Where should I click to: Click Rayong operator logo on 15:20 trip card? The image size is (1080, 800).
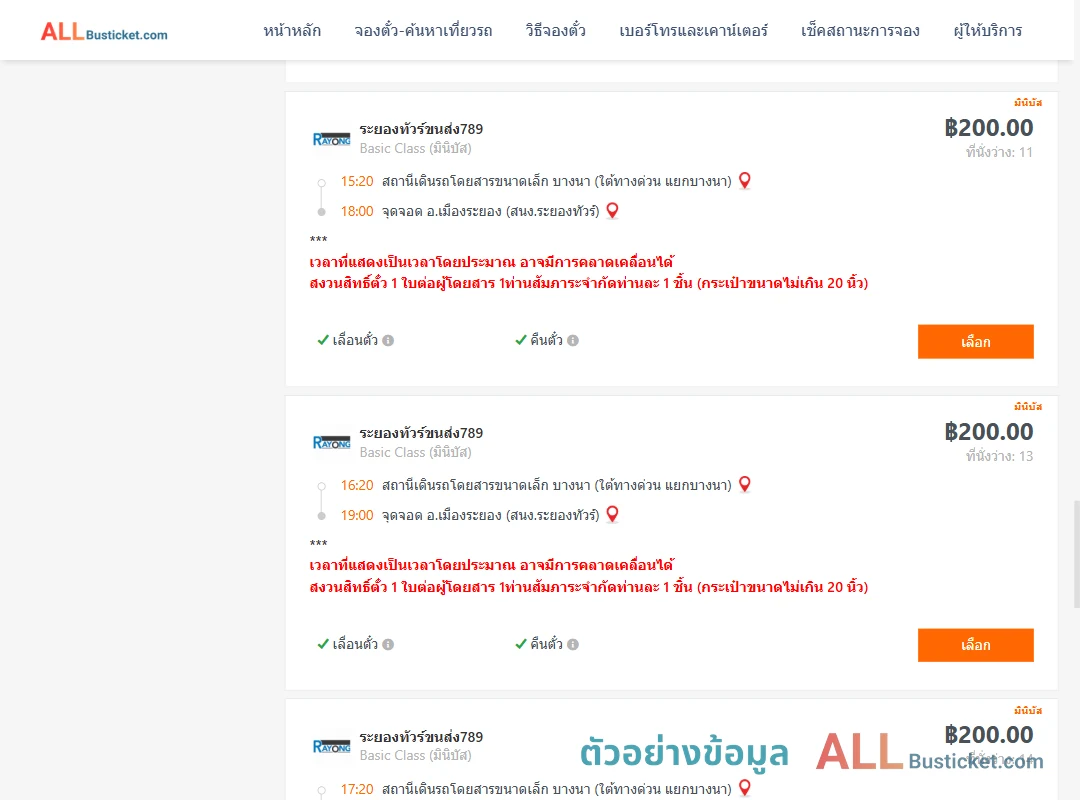[331, 139]
